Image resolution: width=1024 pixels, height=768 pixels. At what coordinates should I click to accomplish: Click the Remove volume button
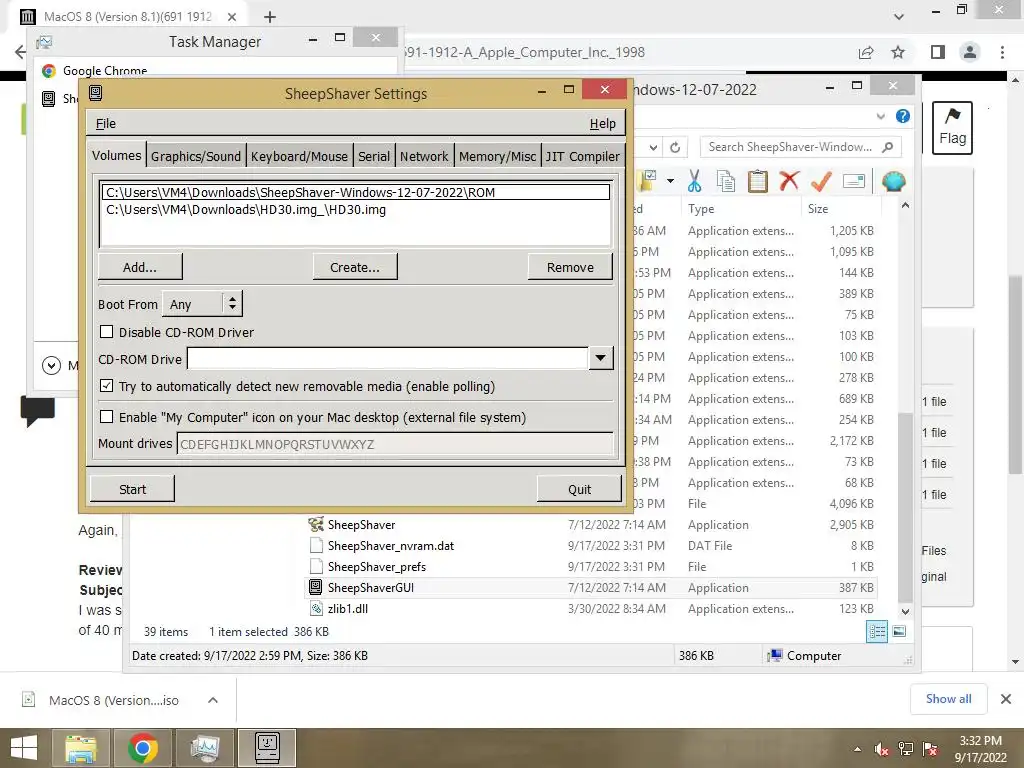570,267
